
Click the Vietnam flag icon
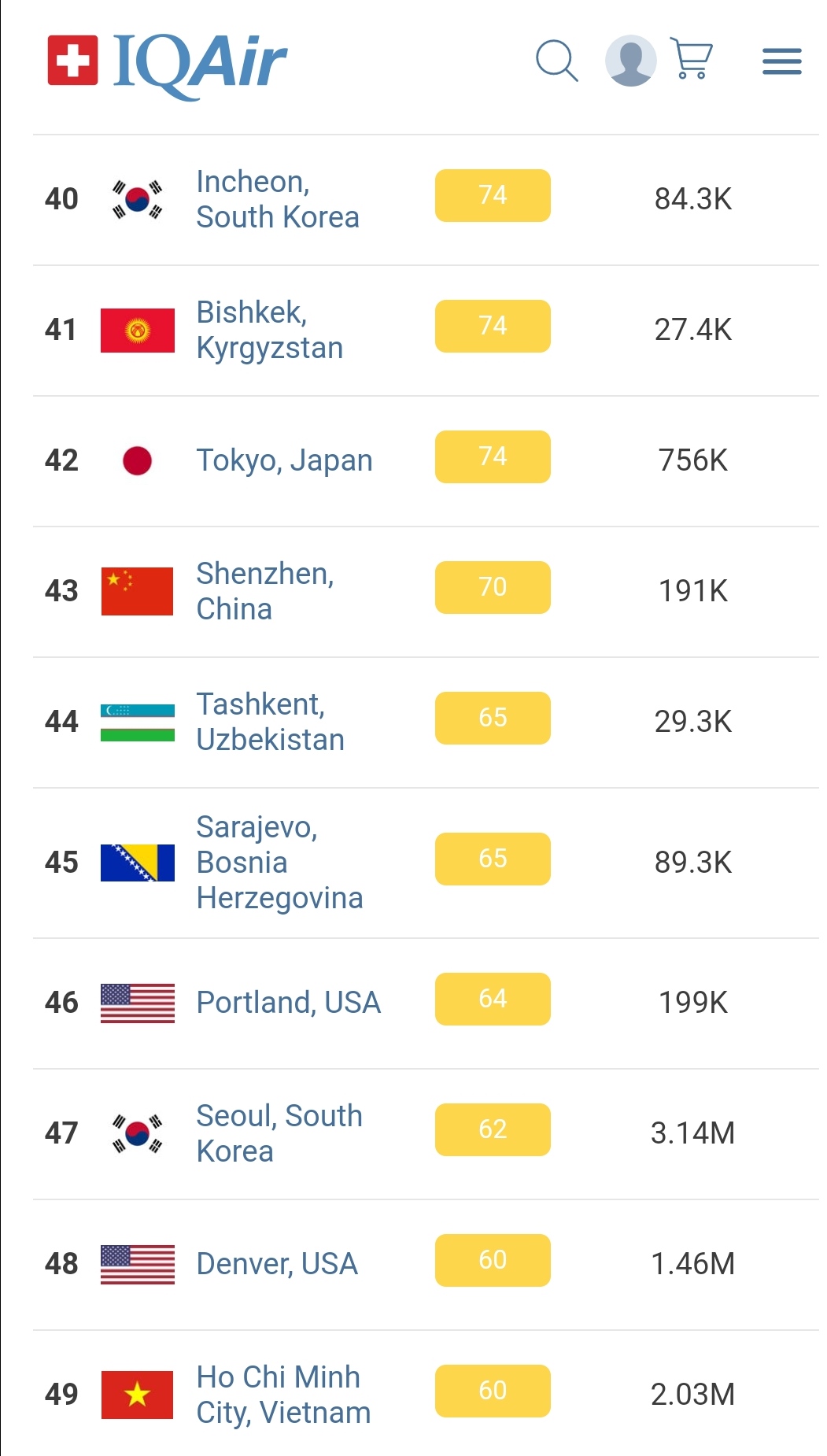(137, 1395)
